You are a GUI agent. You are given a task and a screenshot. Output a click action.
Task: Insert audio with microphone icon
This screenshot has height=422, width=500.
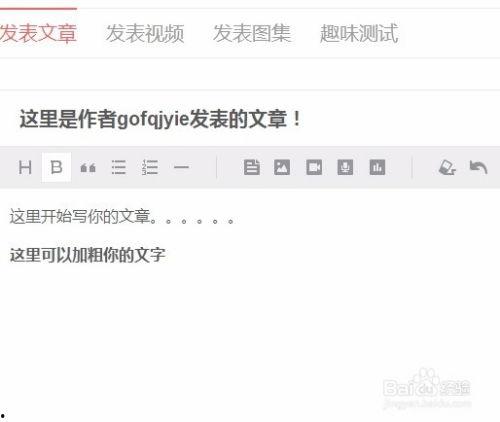[x=345, y=167]
